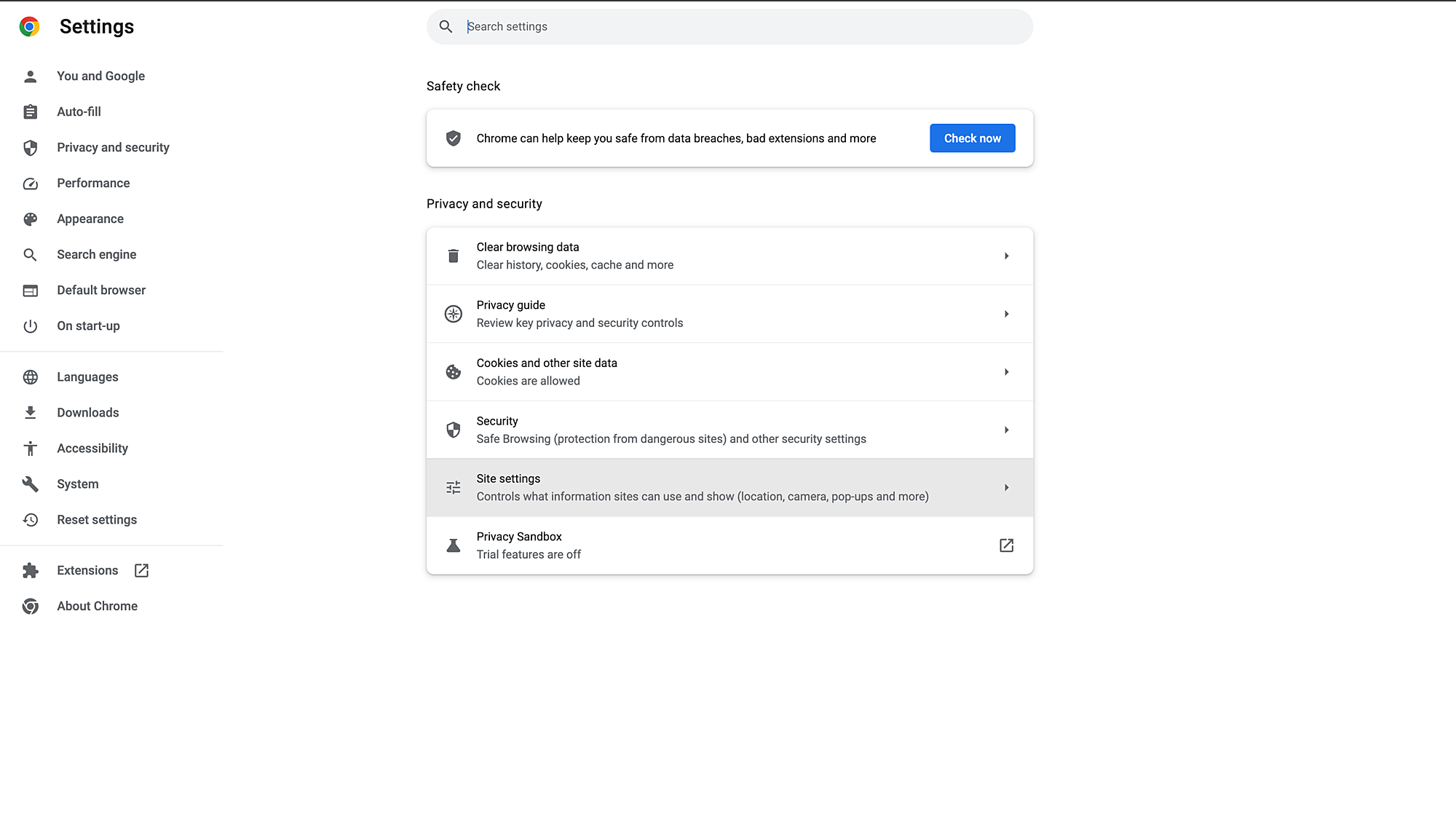Go to the Search engine section

point(96,255)
